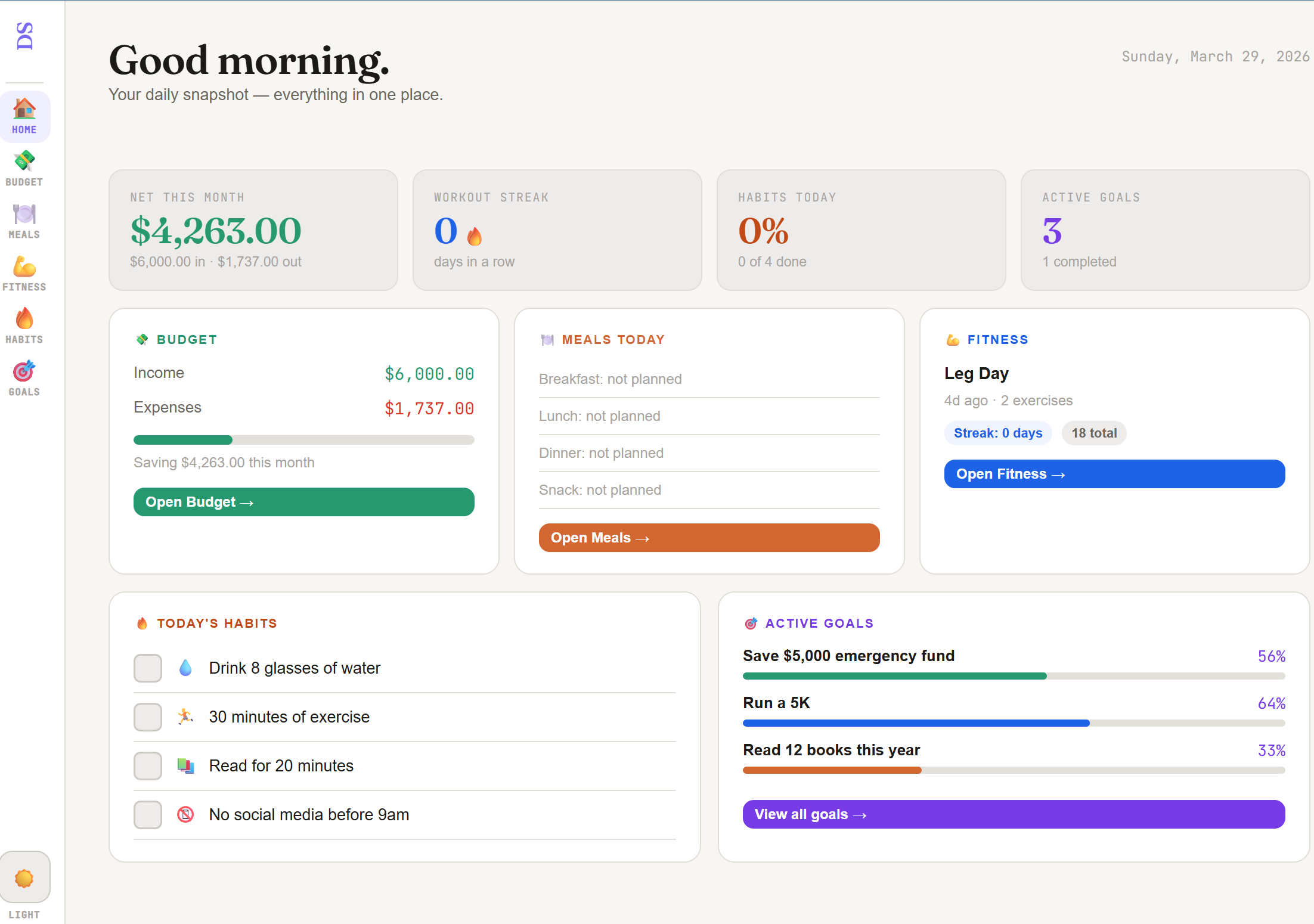The image size is (1314, 924).
Task: View all goals
Action: point(1014,814)
